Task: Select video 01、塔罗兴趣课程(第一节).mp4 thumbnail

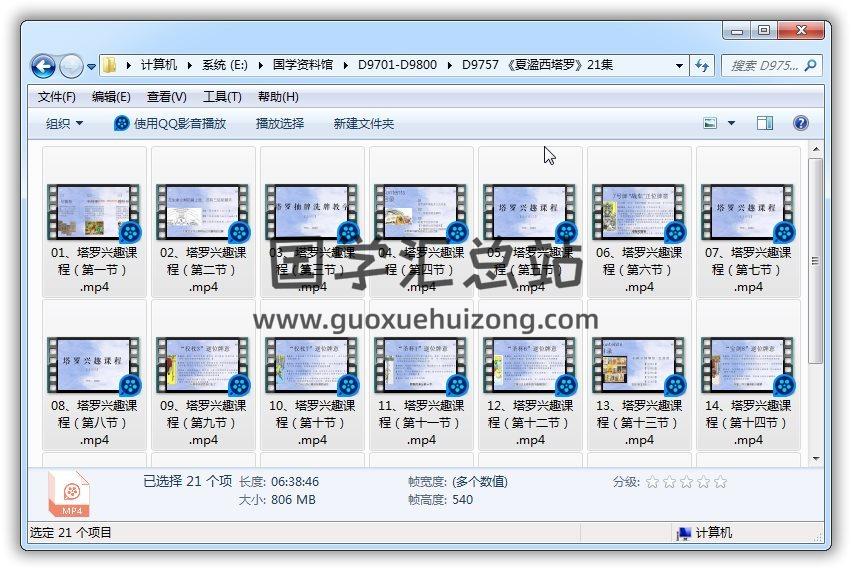Action: (94, 213)
